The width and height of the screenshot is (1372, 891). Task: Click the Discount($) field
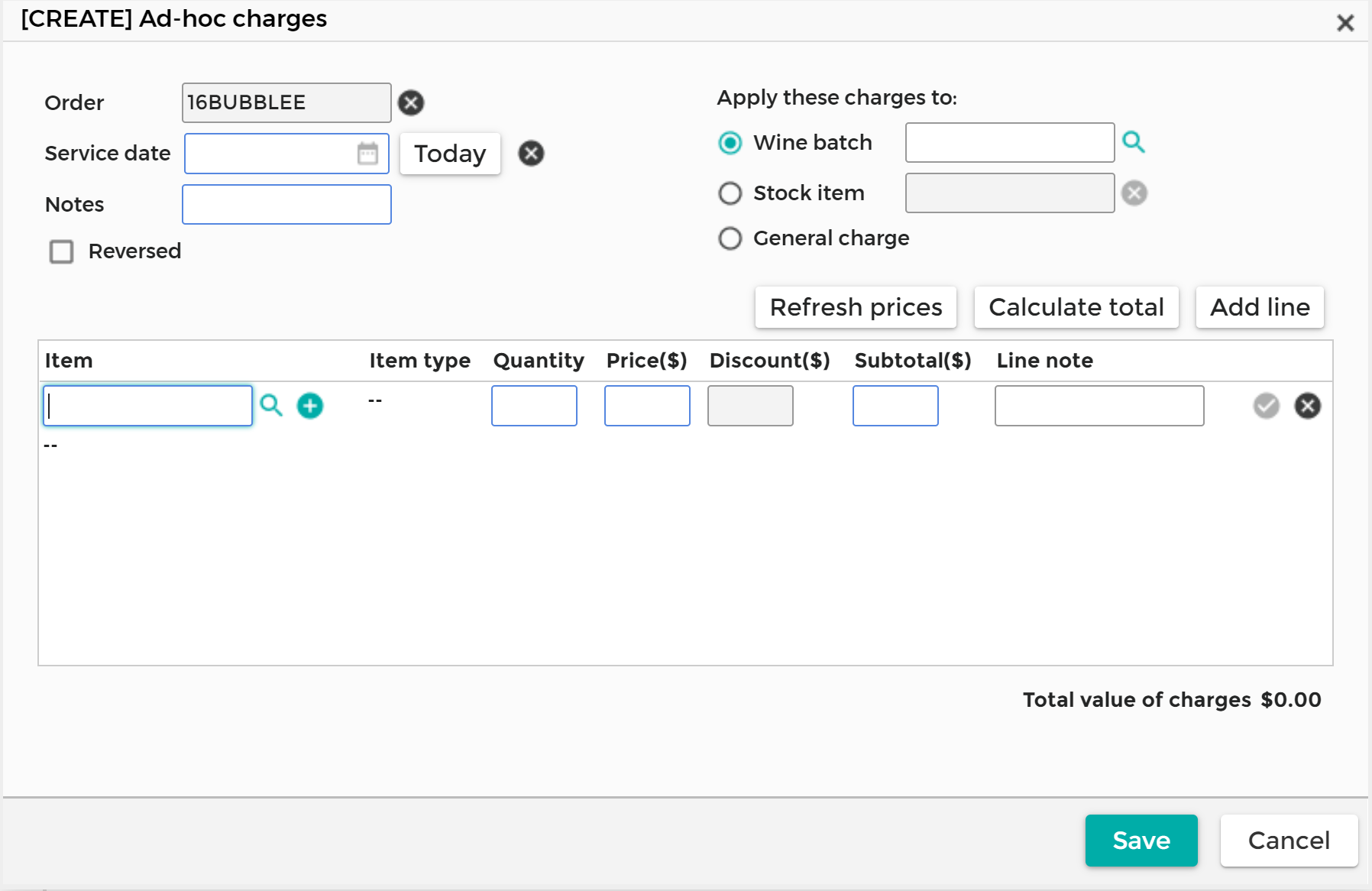point(750,406)
